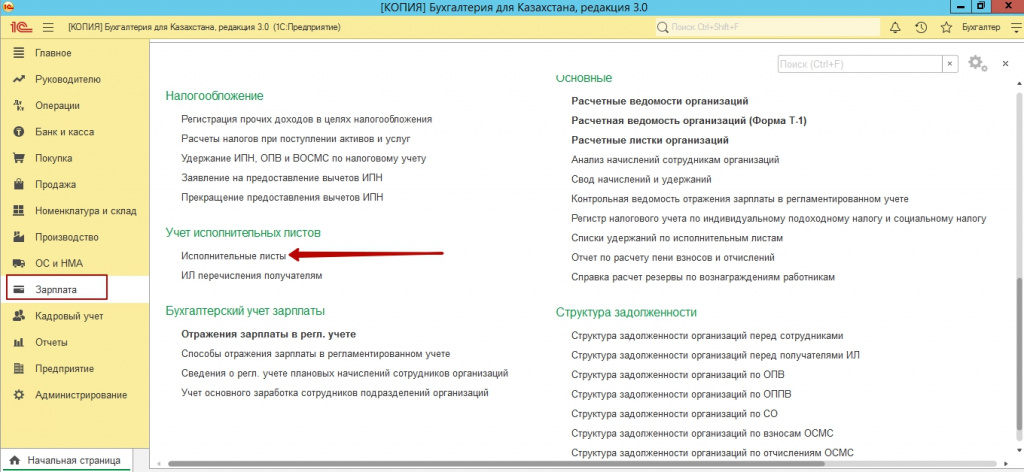1024x472 pixels.
Task: Close the function panel with X
Action: point(1005,63)
